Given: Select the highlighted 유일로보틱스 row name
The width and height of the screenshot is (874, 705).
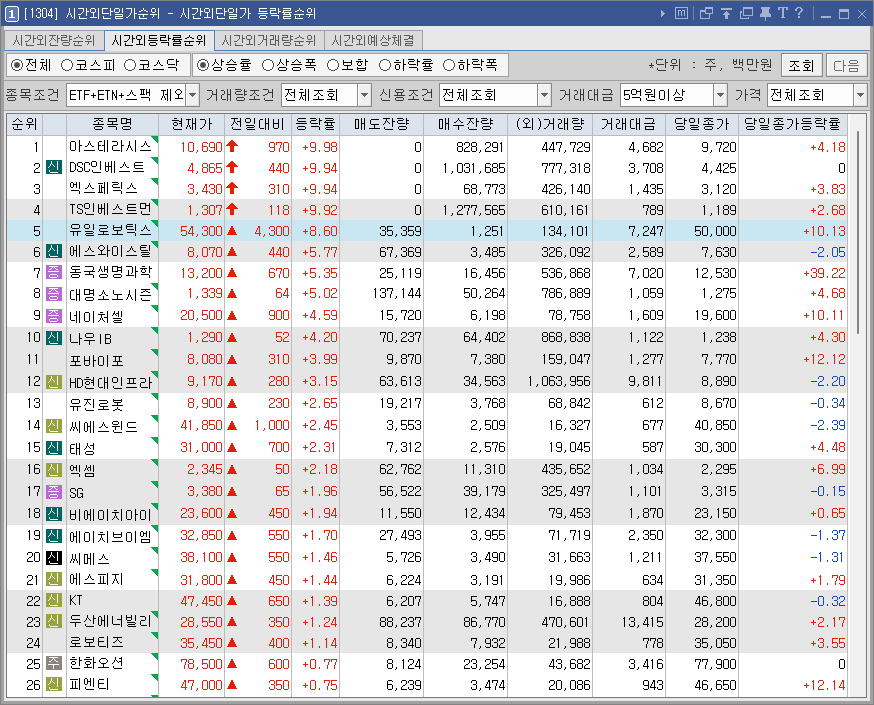Looking at the screenshot, I should coord(110,230).
